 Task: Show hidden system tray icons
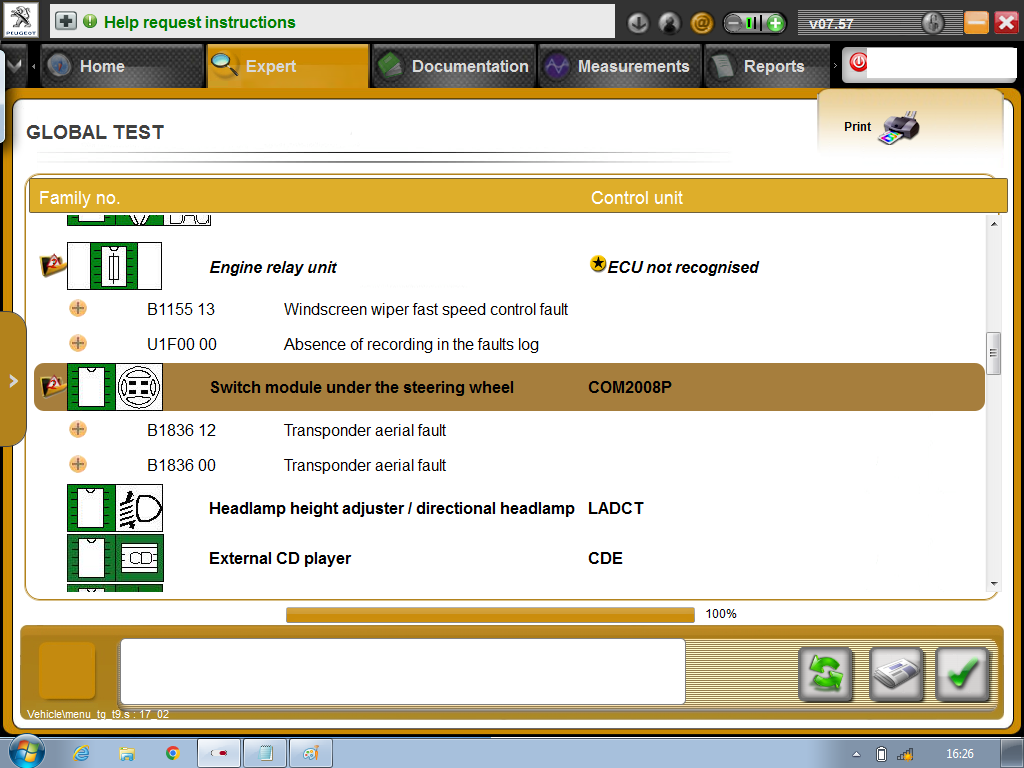click(856, 754)
